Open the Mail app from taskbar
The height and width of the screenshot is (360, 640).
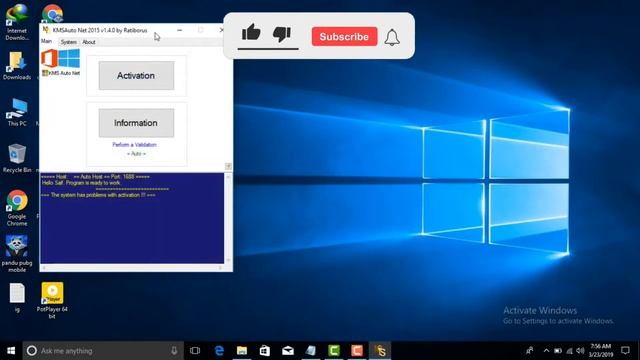288,351
